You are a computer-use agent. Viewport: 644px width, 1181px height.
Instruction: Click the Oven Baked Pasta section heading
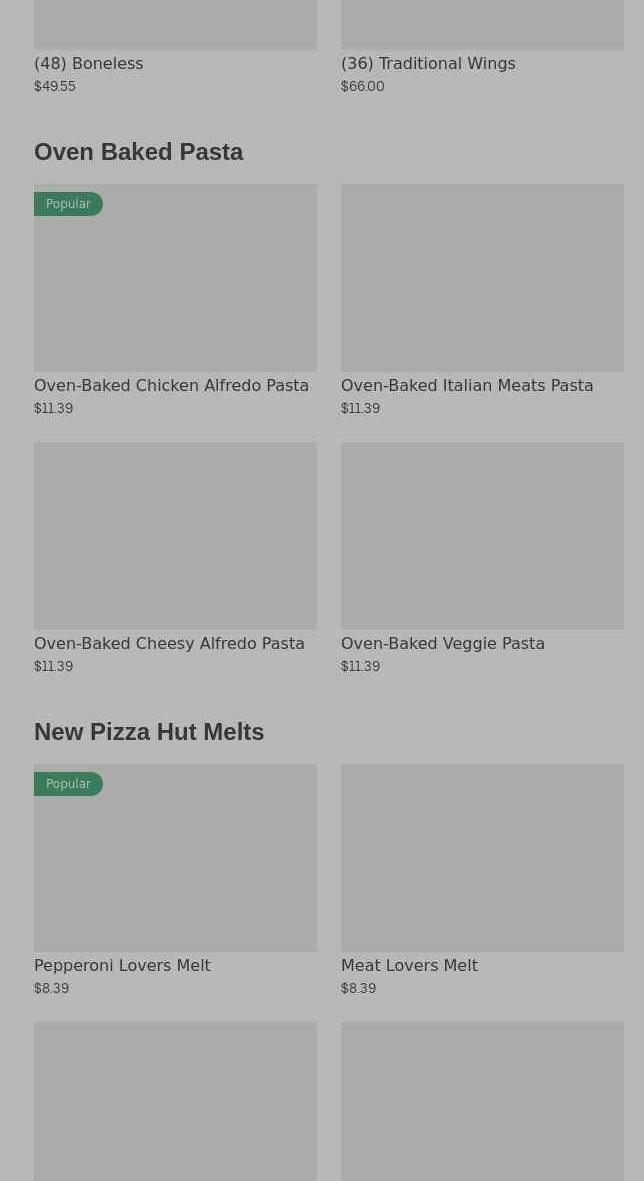coord(138,151)
